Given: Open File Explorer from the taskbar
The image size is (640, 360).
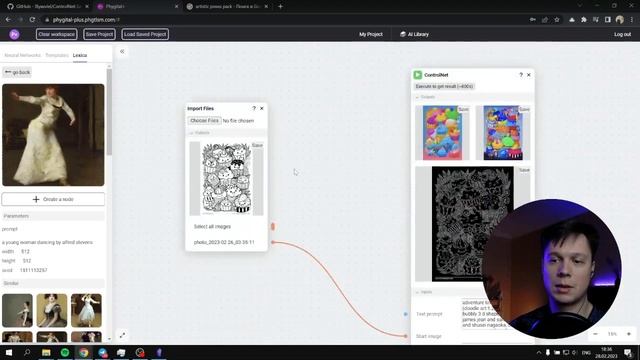Looking at the screenshot, I should coord(46,353).
